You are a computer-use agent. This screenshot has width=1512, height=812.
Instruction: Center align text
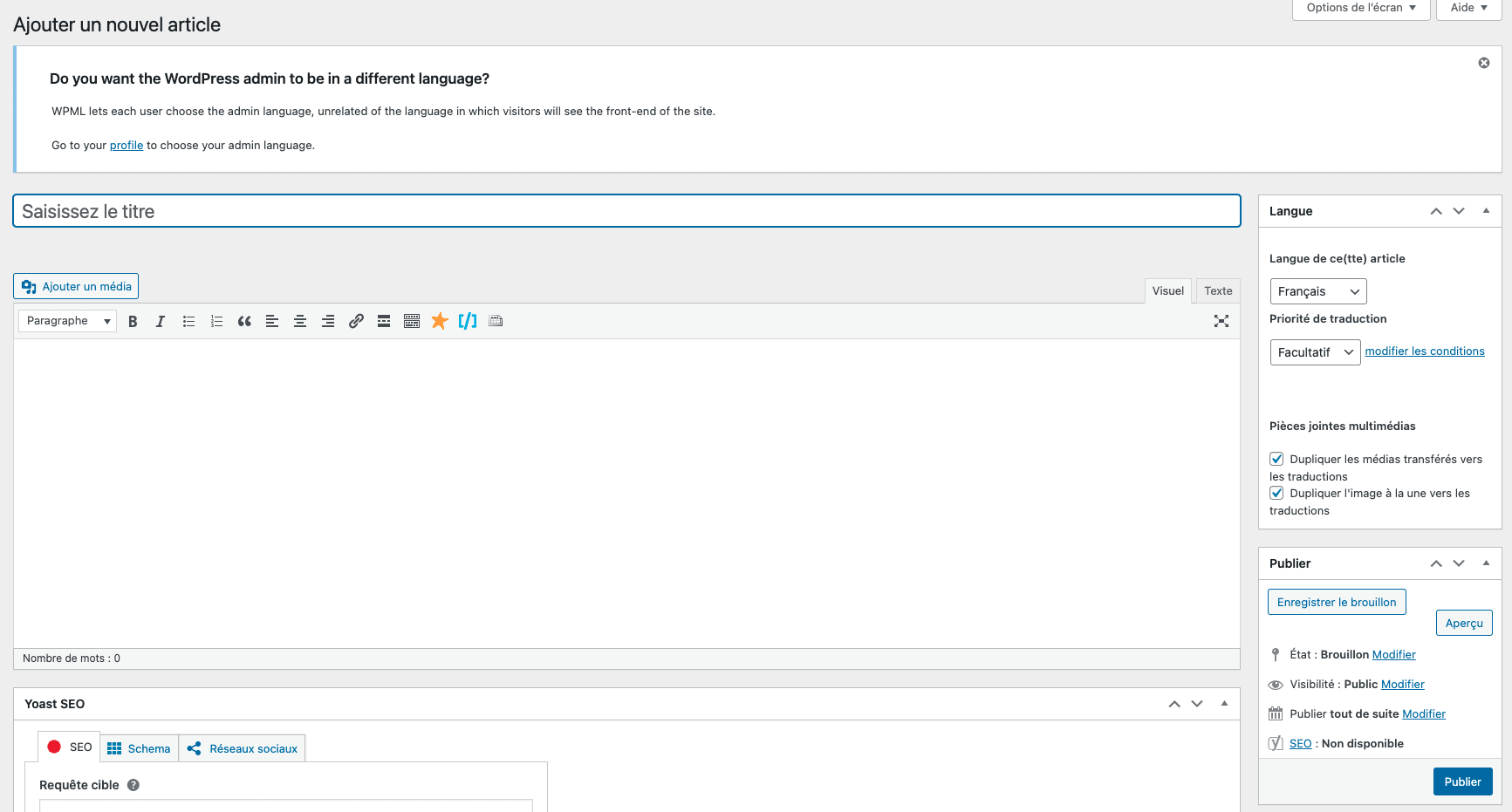click(x=300, y=321)
